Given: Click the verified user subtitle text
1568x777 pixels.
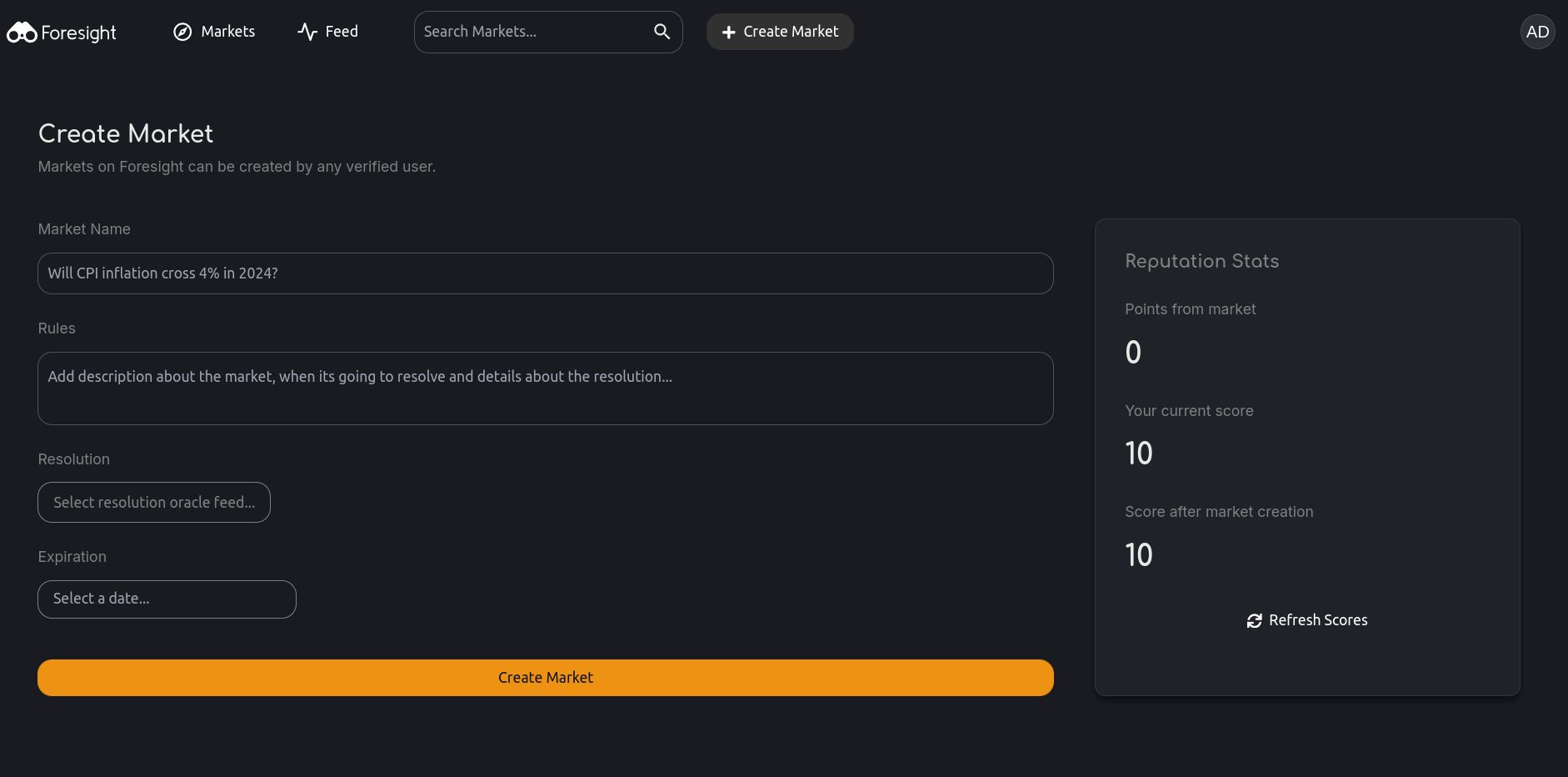Looking at the screenshot, I should click(x=237, y=167).
